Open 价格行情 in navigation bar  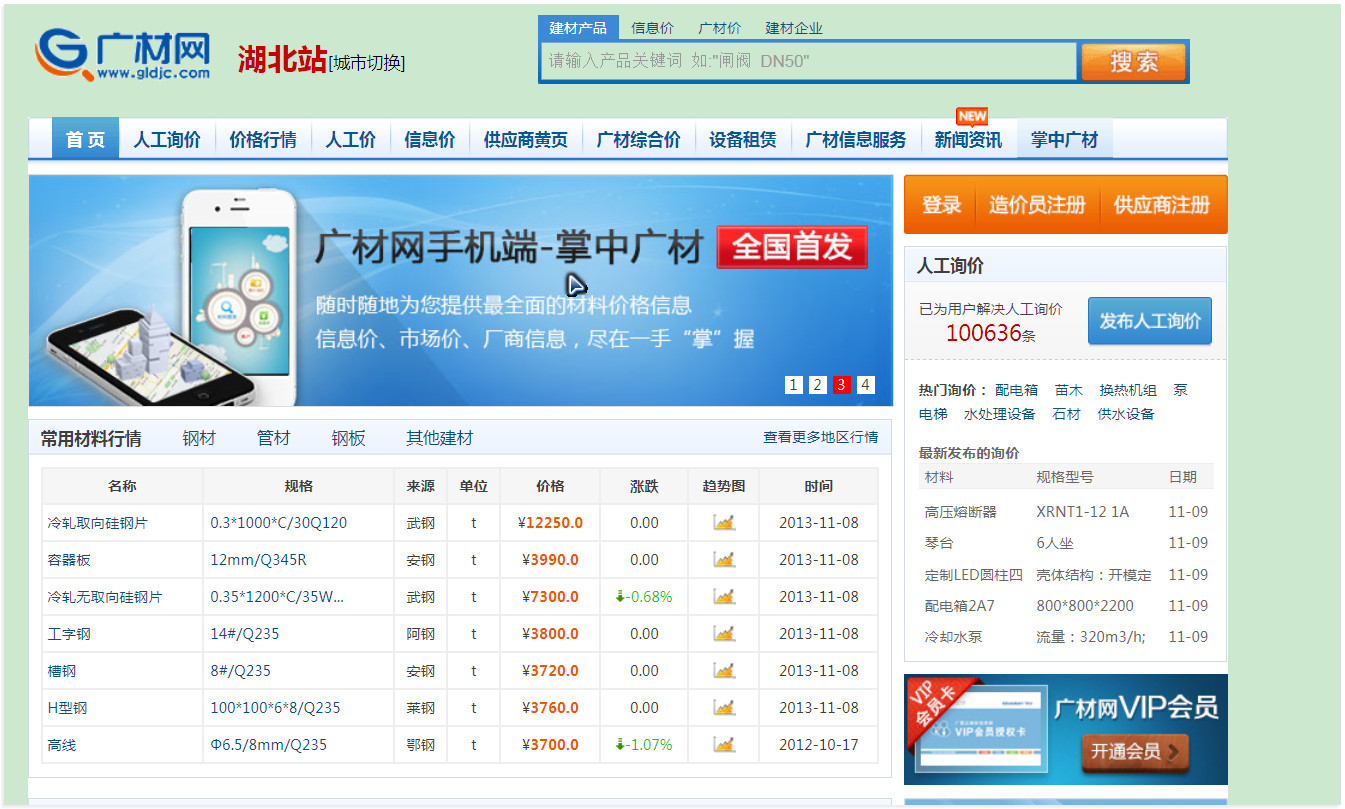click(x=263, y=140)
